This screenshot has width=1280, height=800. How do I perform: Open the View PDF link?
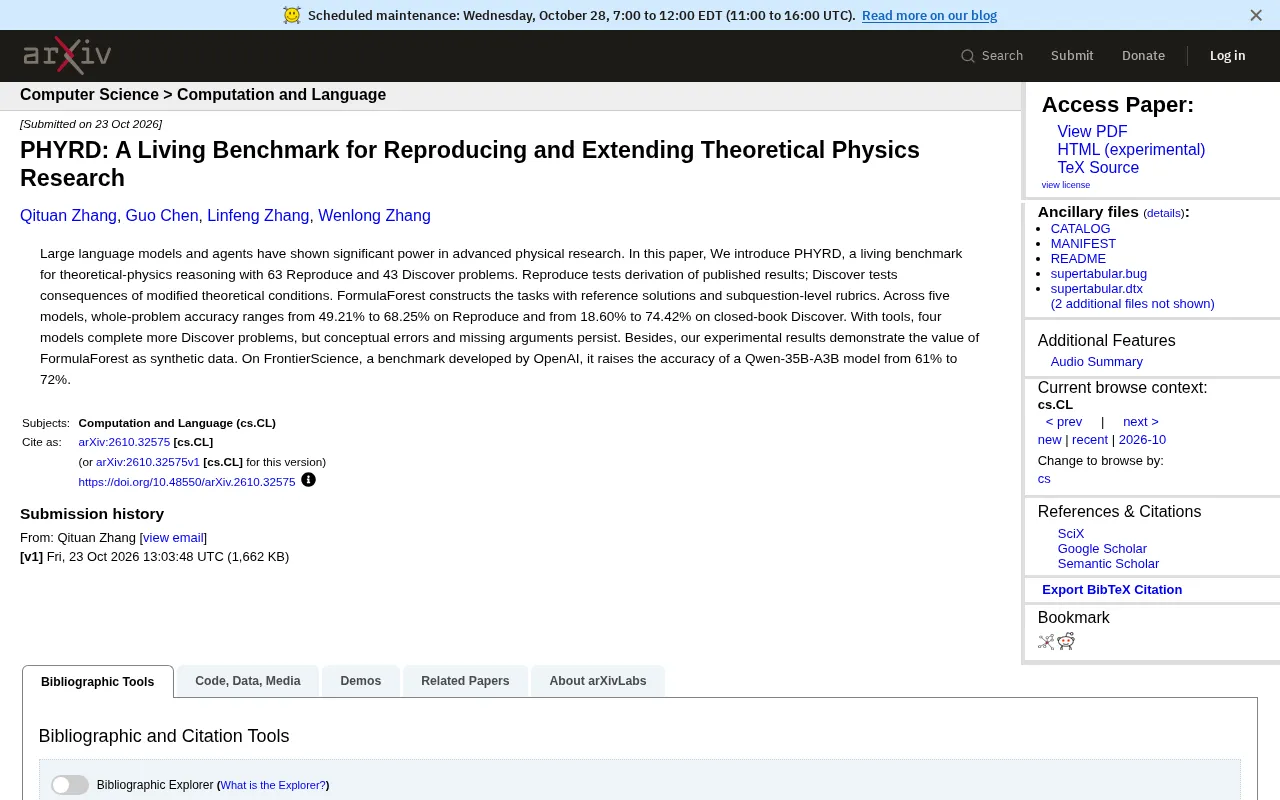[1092, 132]
